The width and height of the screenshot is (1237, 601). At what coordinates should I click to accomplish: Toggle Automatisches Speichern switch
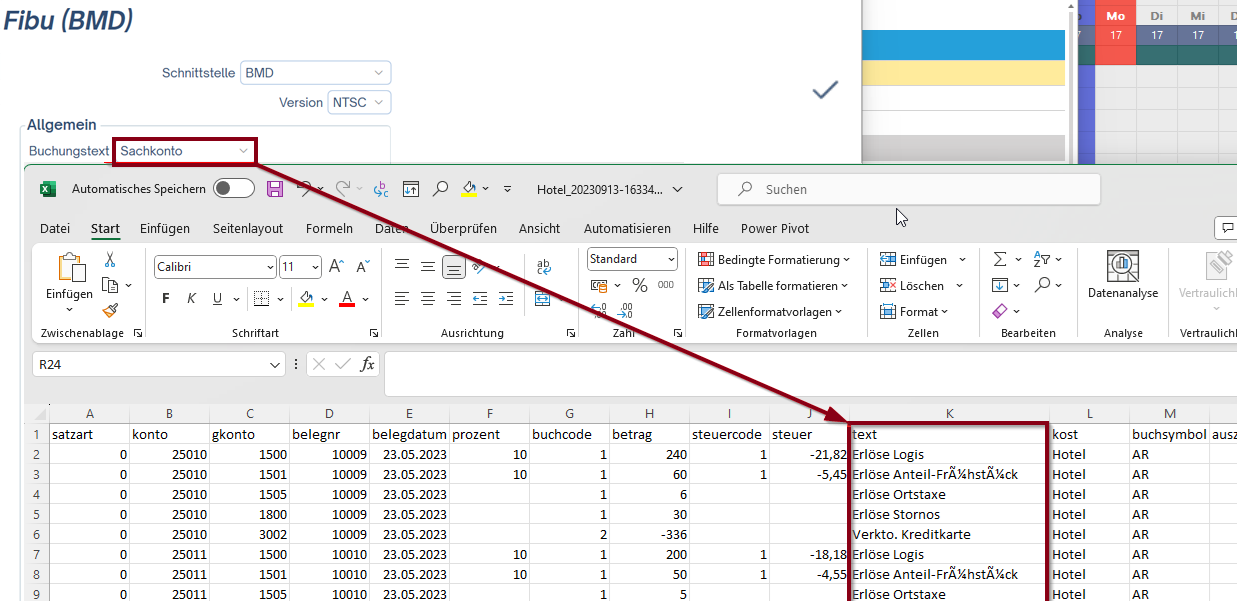pyautogui.click(x=234, y=189)
